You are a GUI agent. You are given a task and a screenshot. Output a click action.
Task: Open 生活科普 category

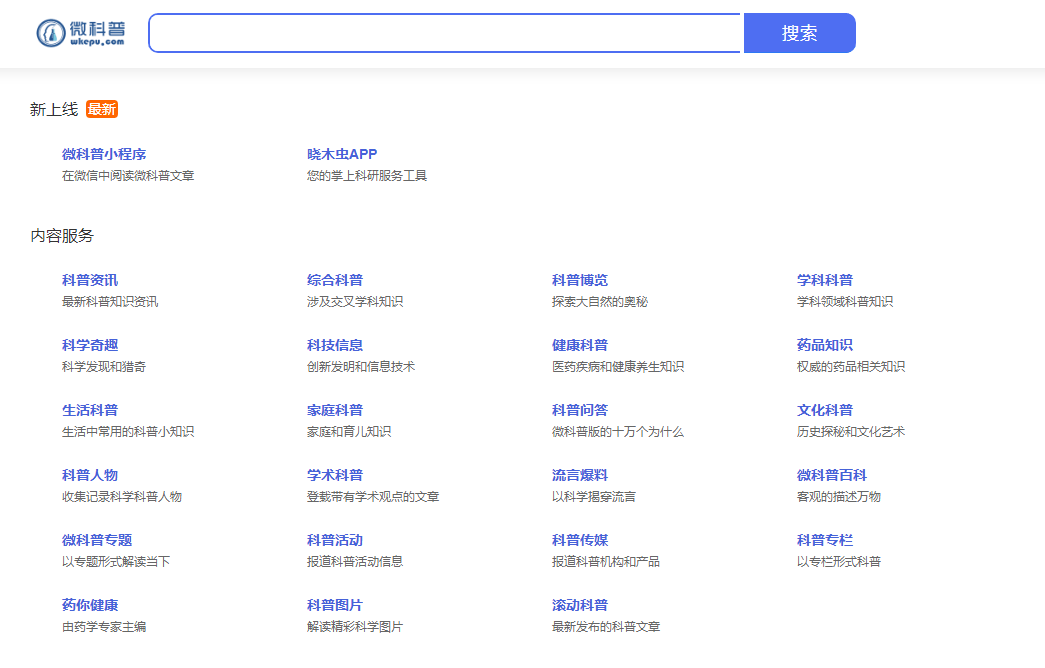click(90, 410)
